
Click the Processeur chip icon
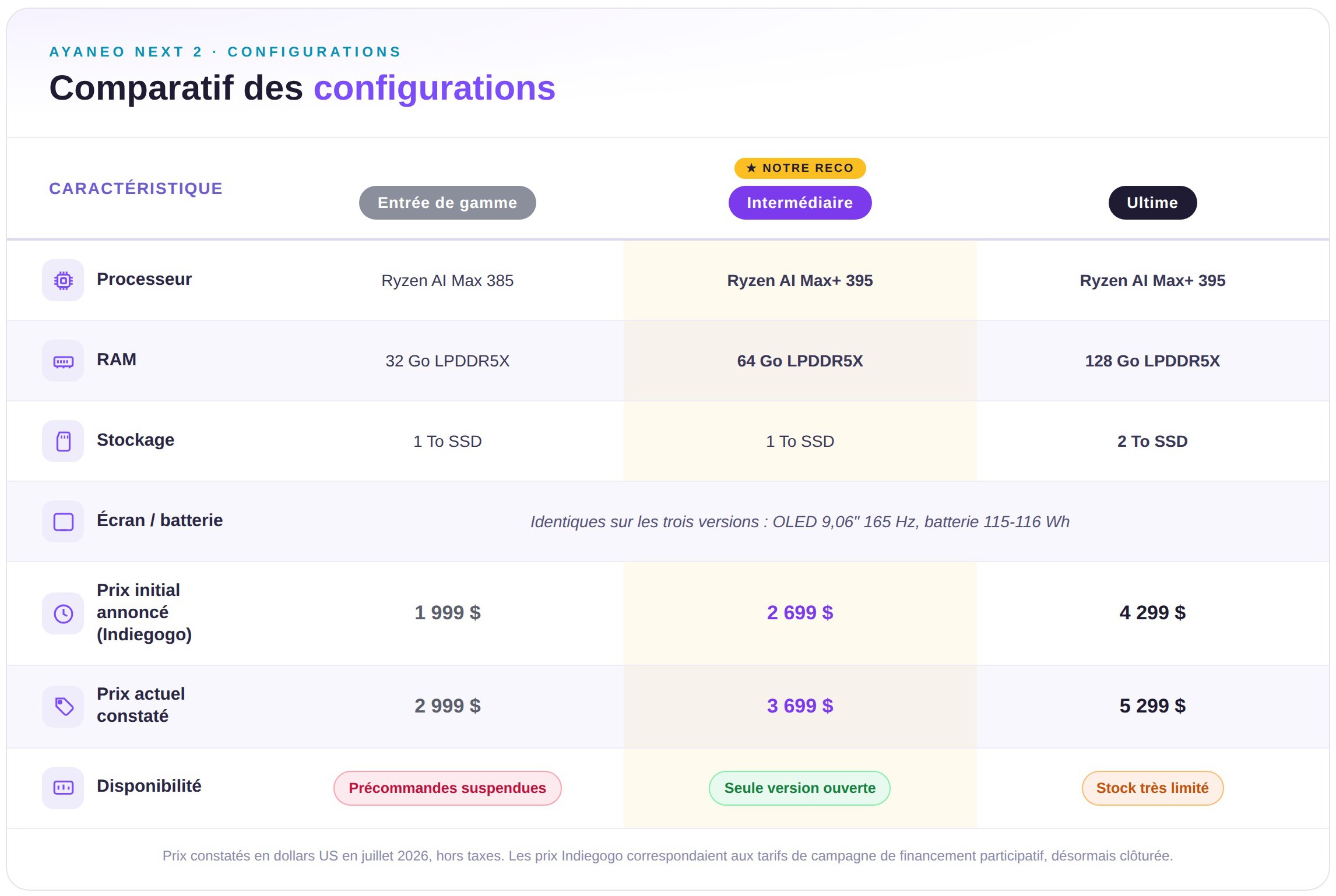tap(63, 280)
